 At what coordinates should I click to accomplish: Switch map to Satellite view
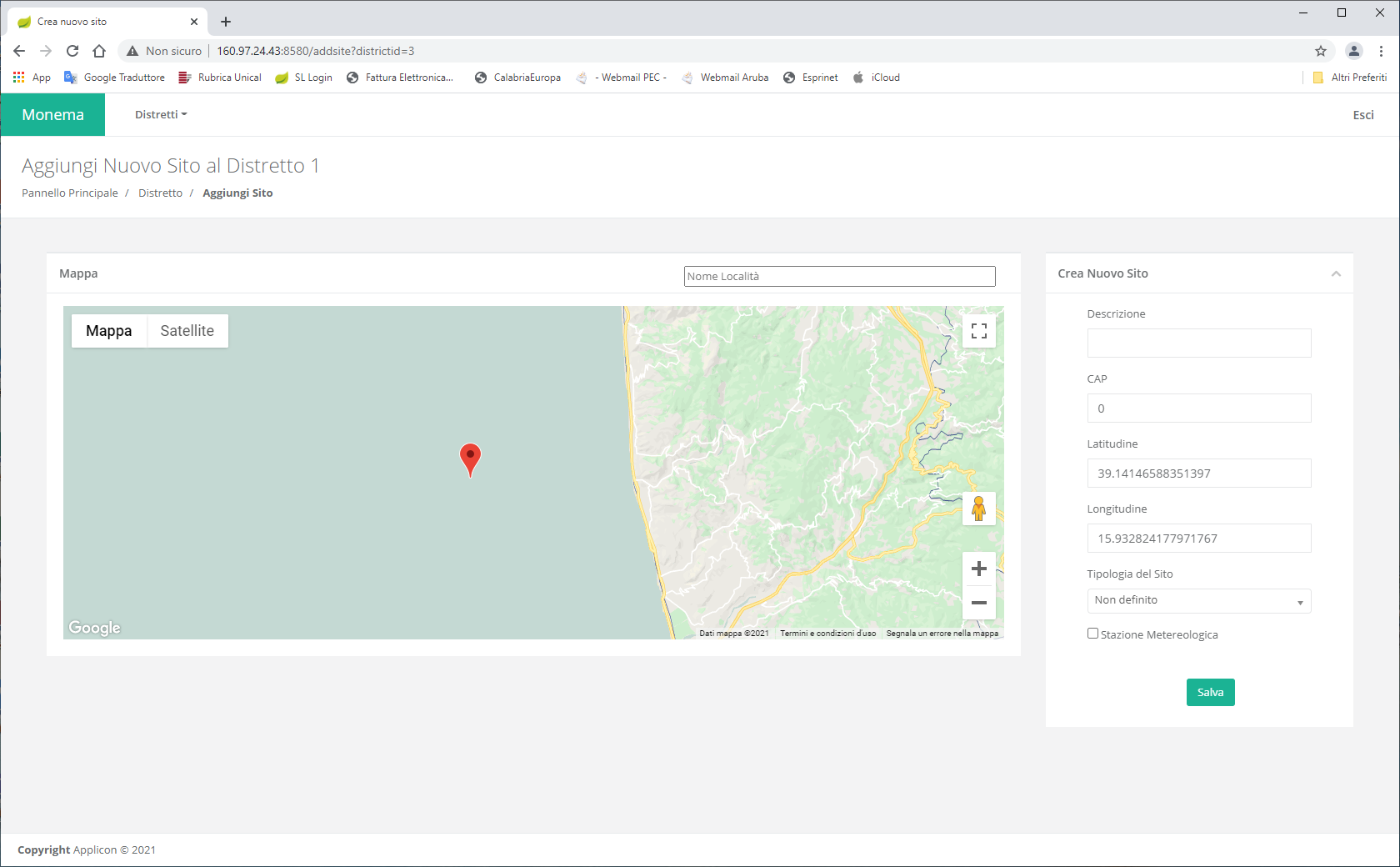(187, 331)
